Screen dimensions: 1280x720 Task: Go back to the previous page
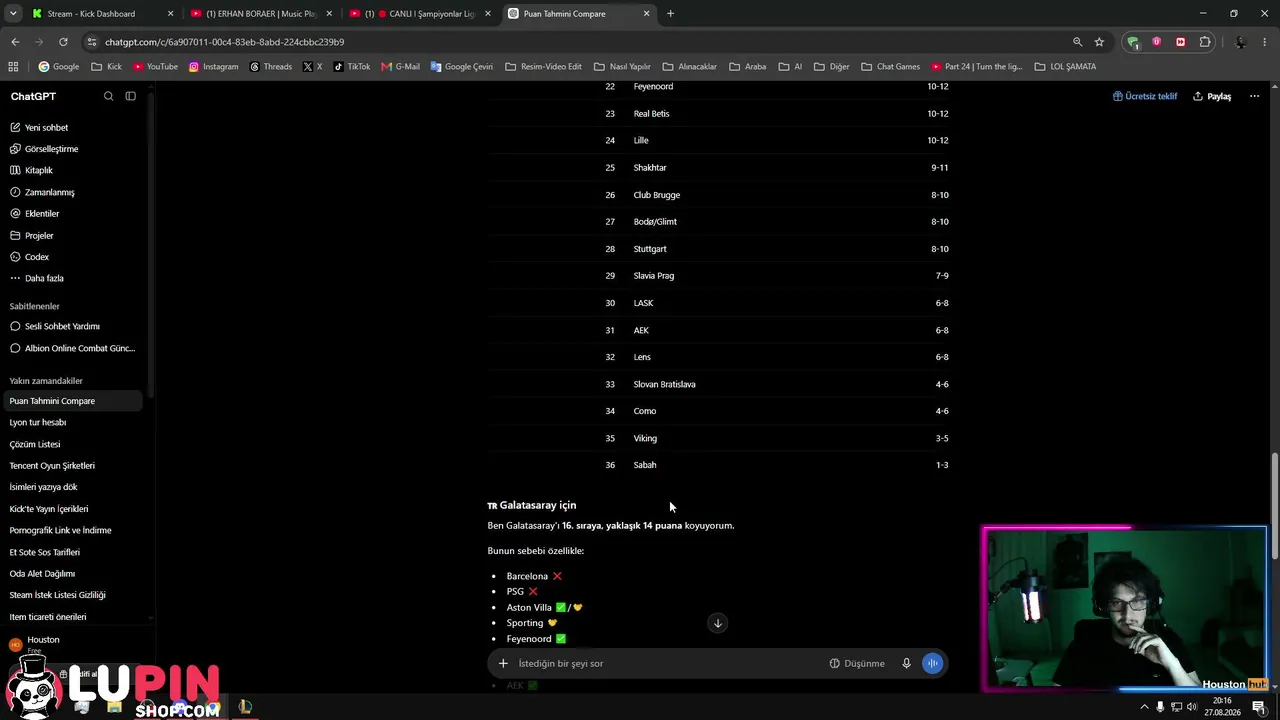[15, 42]
